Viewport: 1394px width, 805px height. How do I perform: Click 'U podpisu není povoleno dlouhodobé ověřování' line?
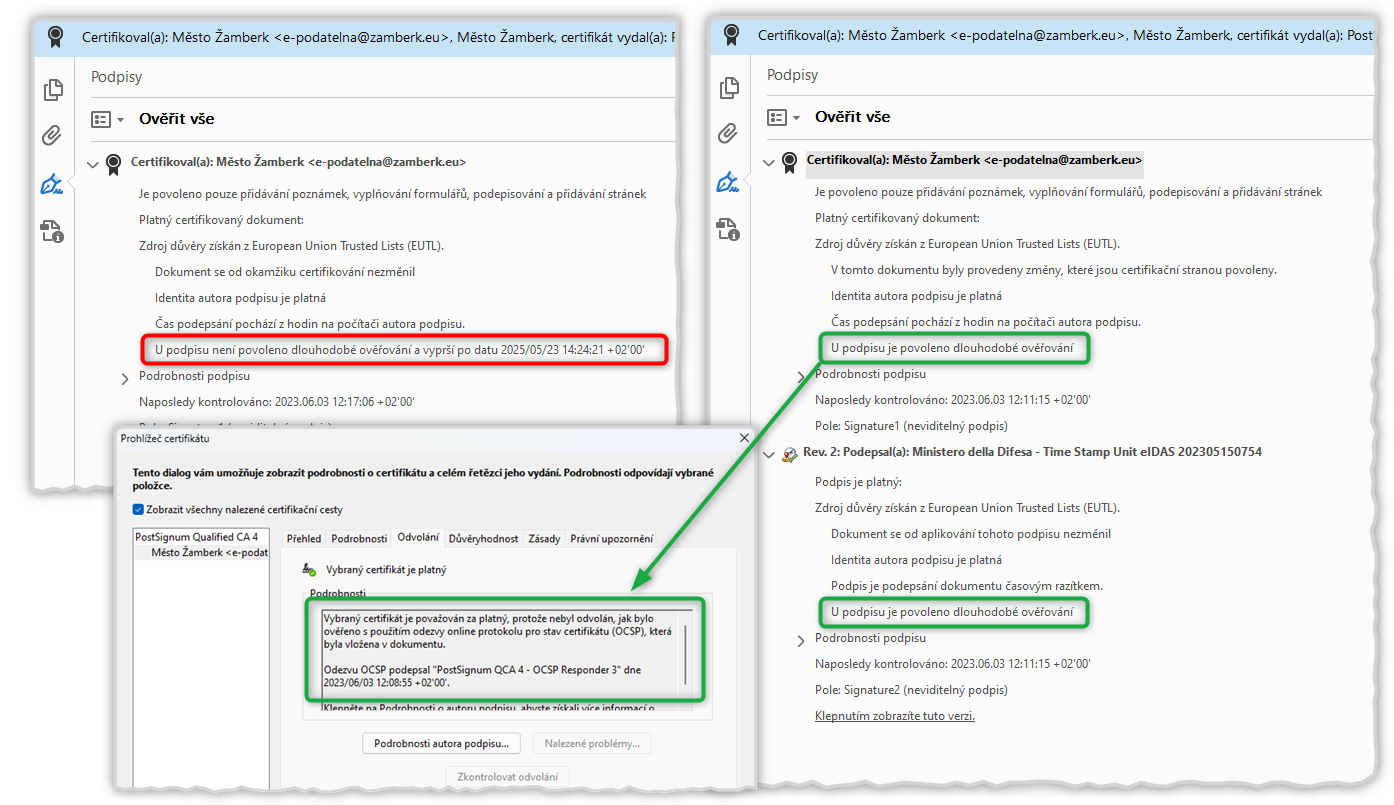coord(400,350)
